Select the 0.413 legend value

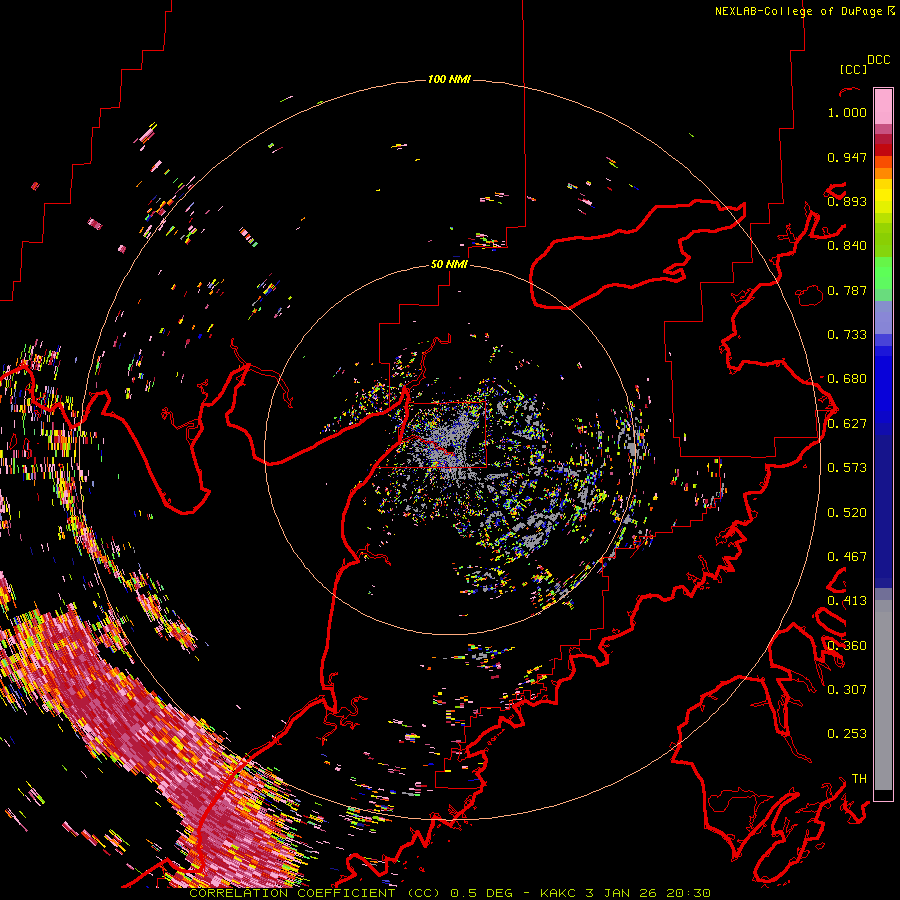pos(847,601)
